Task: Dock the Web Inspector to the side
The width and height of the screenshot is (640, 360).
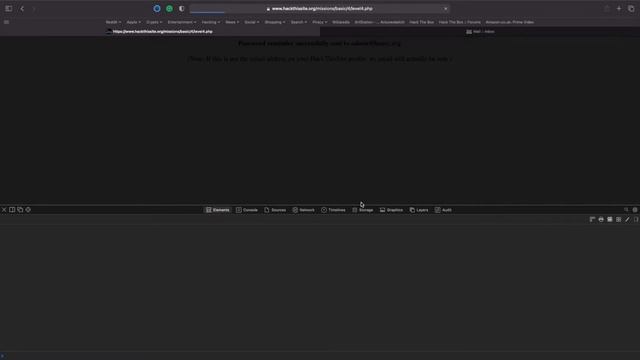Action: 12,210
